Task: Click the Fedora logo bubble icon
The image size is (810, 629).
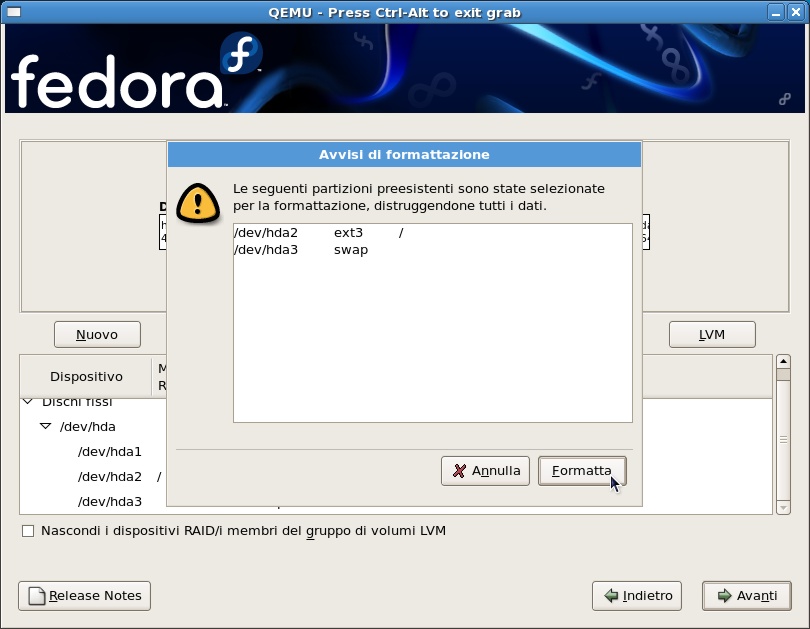Action: pos(241,54)
